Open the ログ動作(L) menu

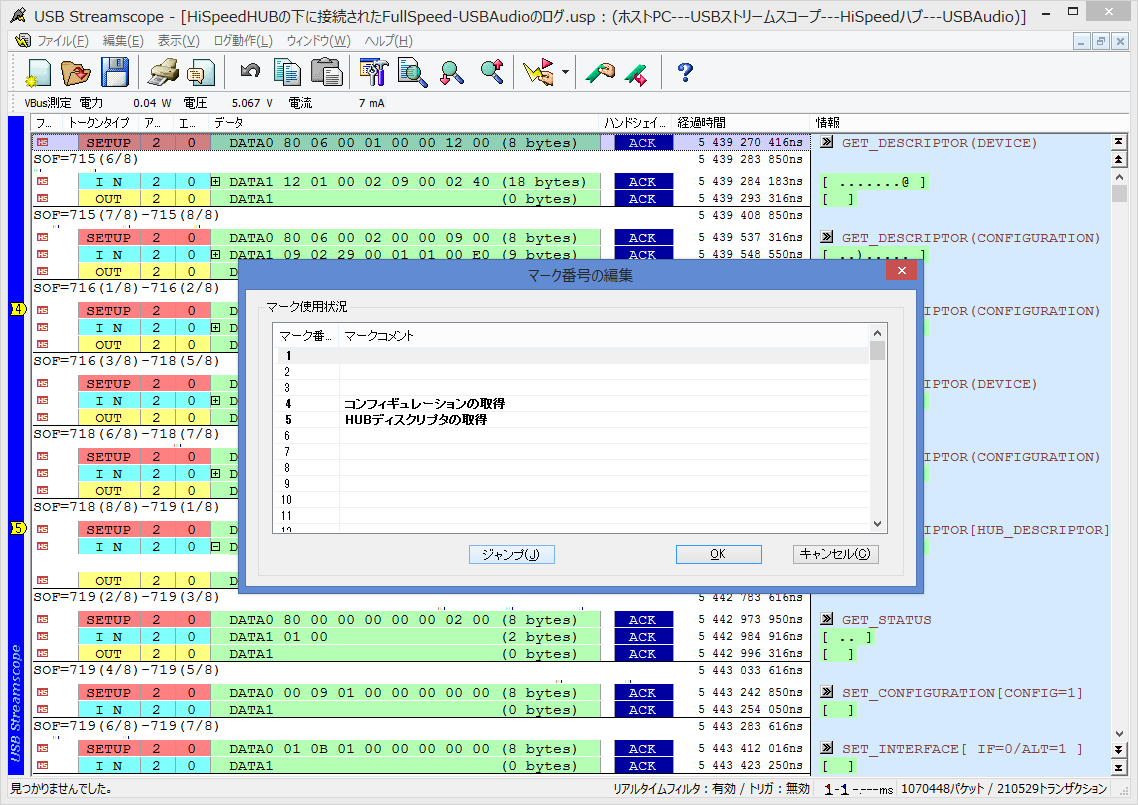coord(243,41)
